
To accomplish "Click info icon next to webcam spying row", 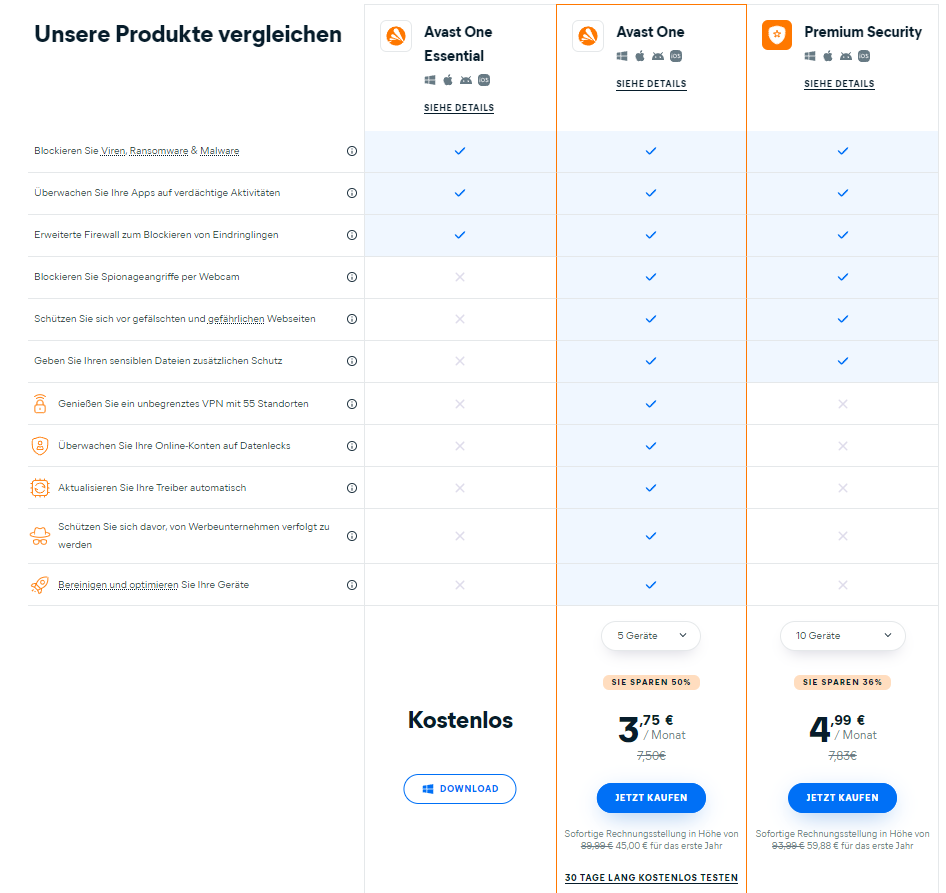I will 352,277.
